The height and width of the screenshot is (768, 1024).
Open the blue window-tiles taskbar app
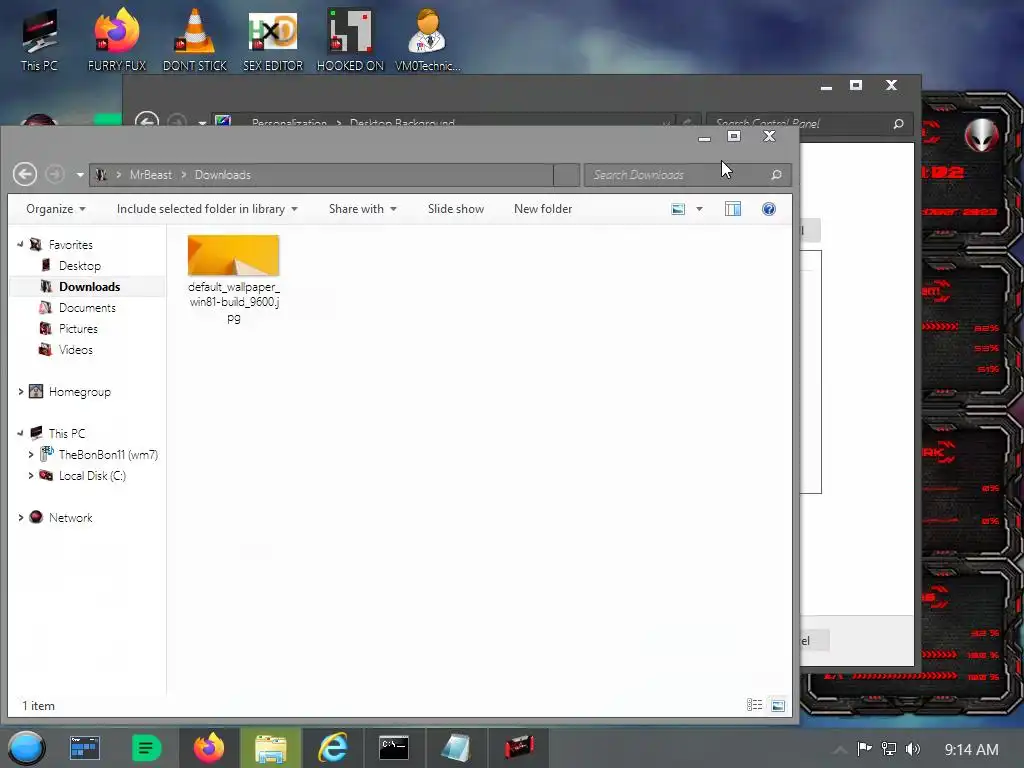tap(85, 748)
